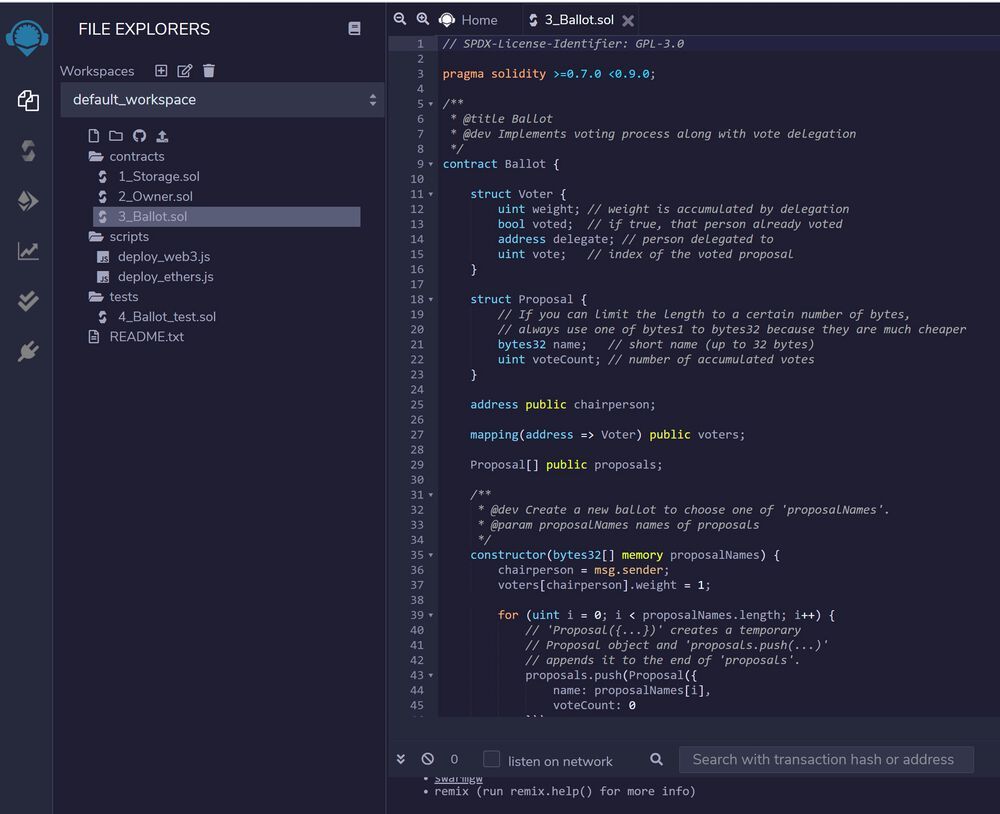This screenshot has height=814, width=1000.
Task: Delete the workspace via the trash icon
Action: (211, 71)
